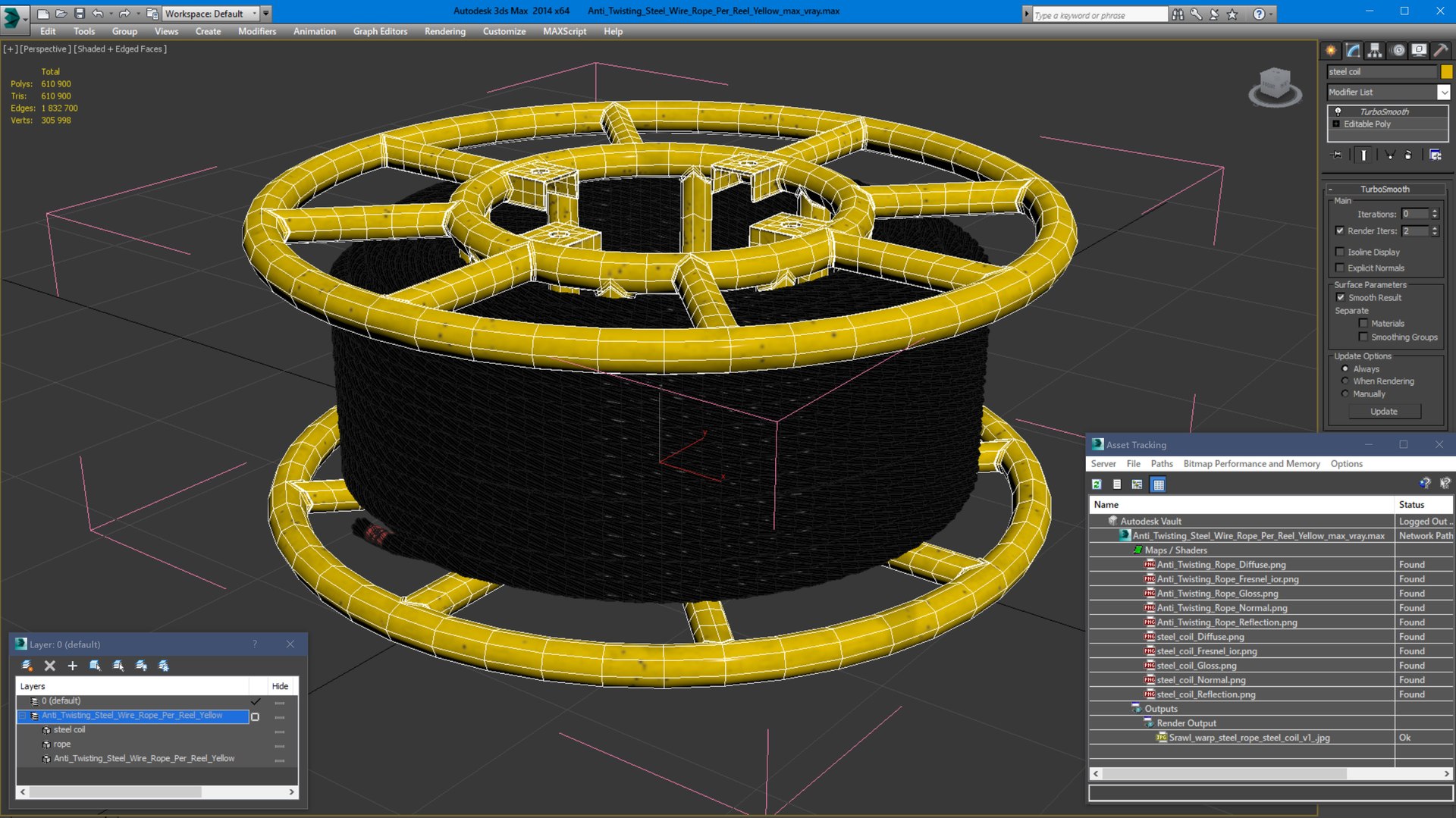Open the Graph Editors menu
The width and height of the screenshot is (1456, 818).
click(x=380, y=31)
